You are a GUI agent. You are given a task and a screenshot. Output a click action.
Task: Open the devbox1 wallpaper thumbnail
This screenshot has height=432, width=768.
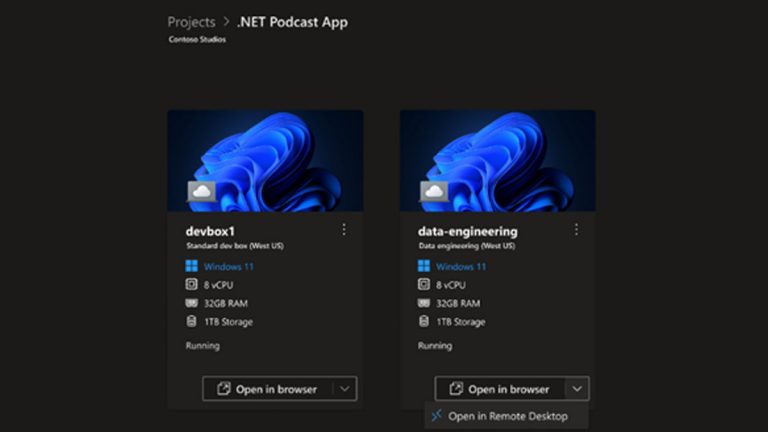265,161
